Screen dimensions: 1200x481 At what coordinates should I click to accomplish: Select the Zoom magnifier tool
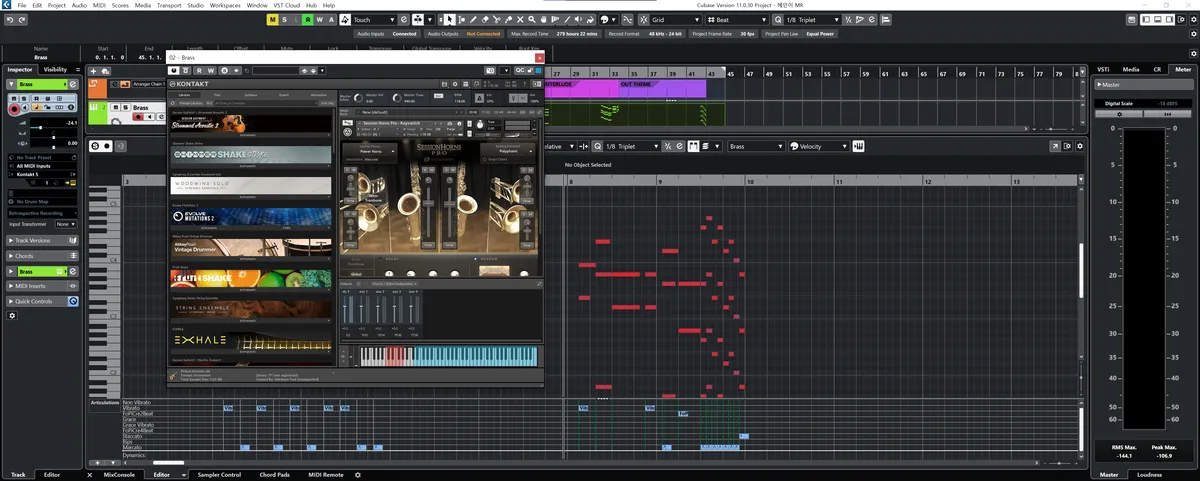coord(534,19)
